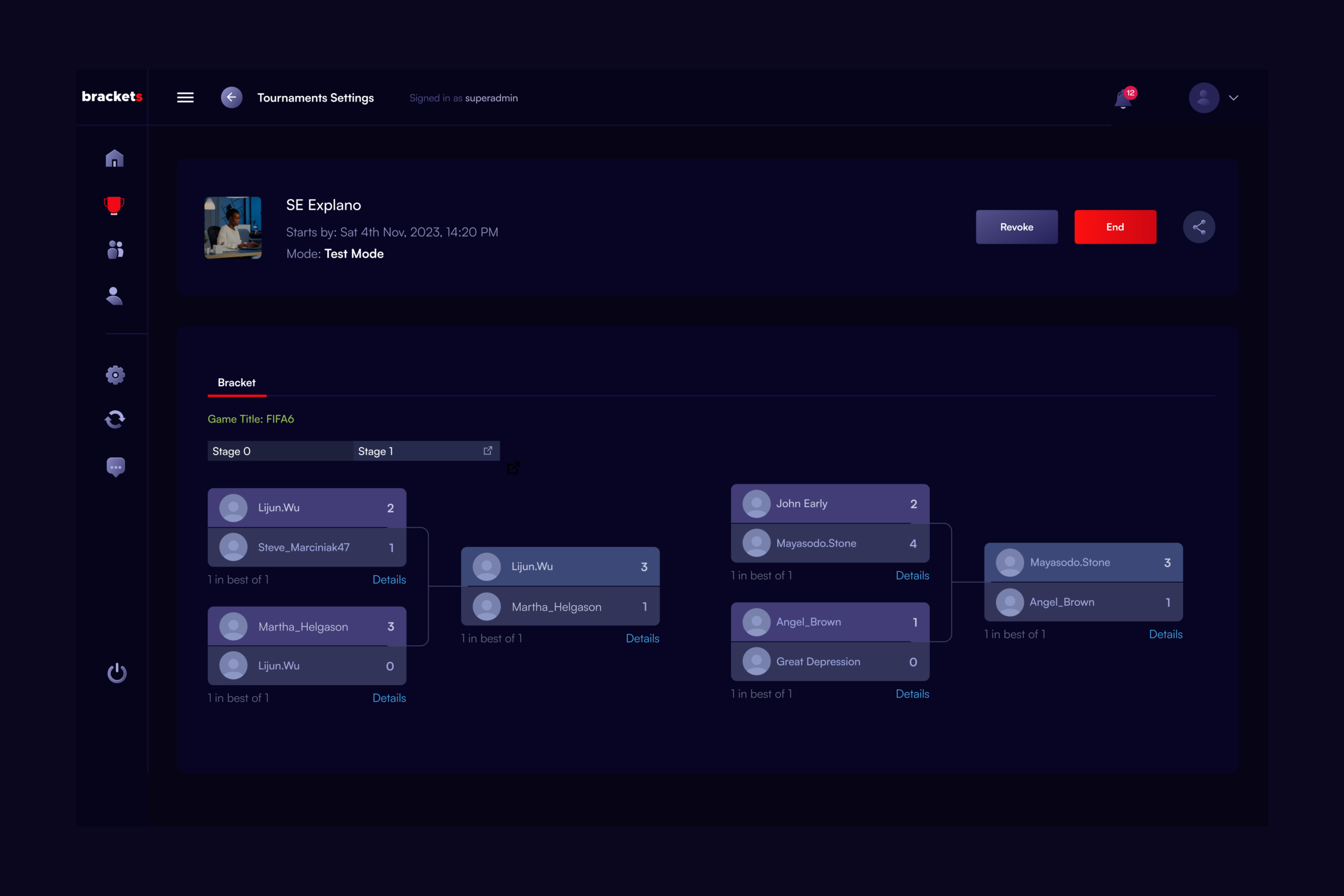1344x896 pixels.
Task: Expand the user profile dropdown chevron
Action: (x=1234, y=98)
